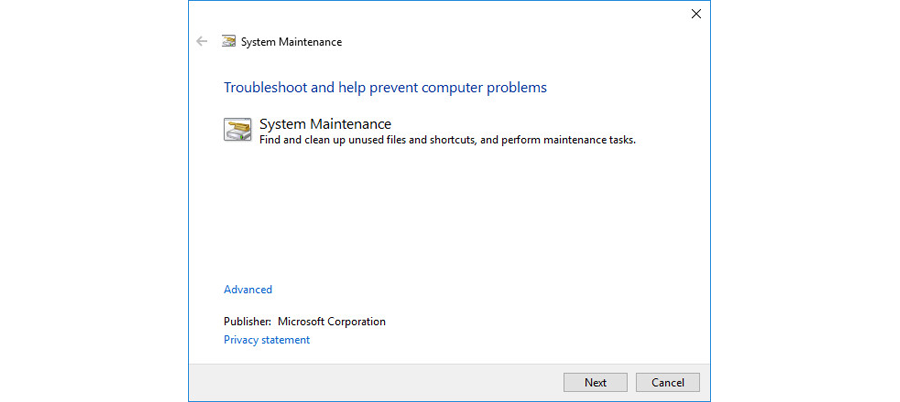Click the Publisher label
The height and width of the screenshot is (402, 900).
tap(247, 322)
